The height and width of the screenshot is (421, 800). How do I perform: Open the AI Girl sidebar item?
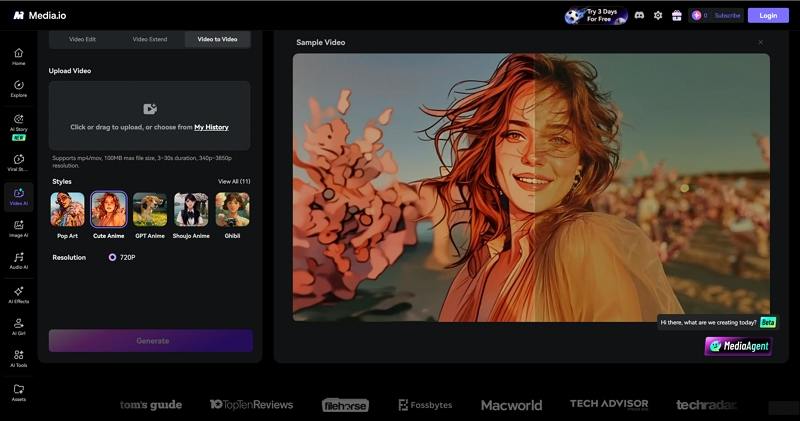click(18, 327)
